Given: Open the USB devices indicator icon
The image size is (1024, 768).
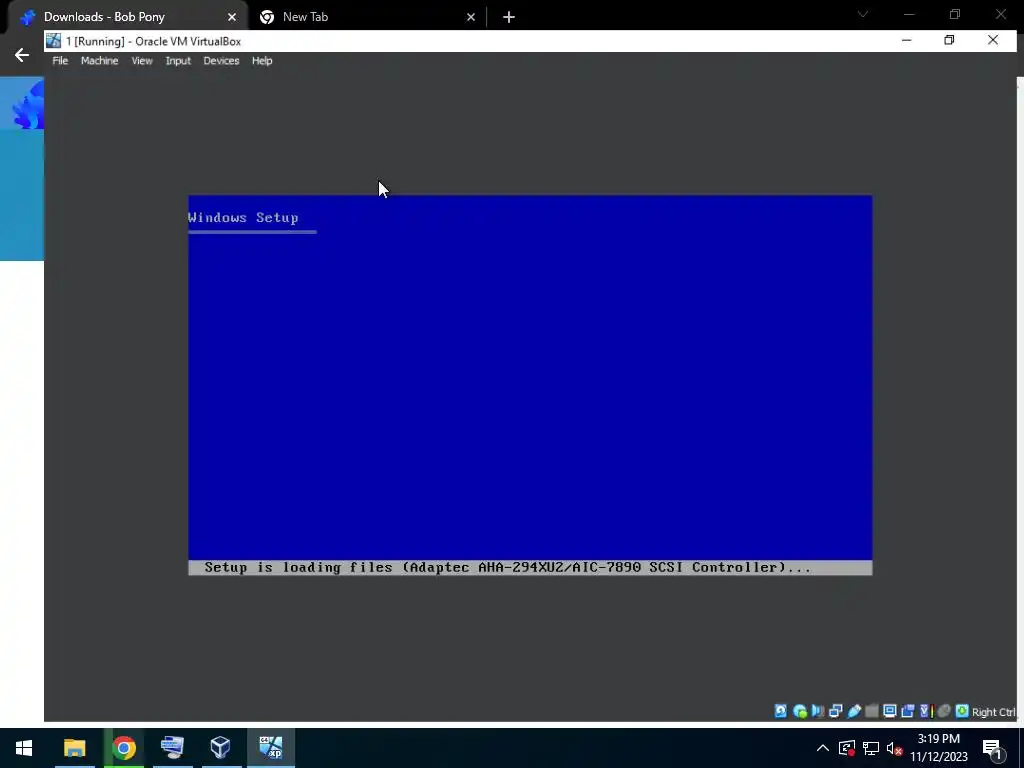Looking at the screenshot, I should pos(854,711).
